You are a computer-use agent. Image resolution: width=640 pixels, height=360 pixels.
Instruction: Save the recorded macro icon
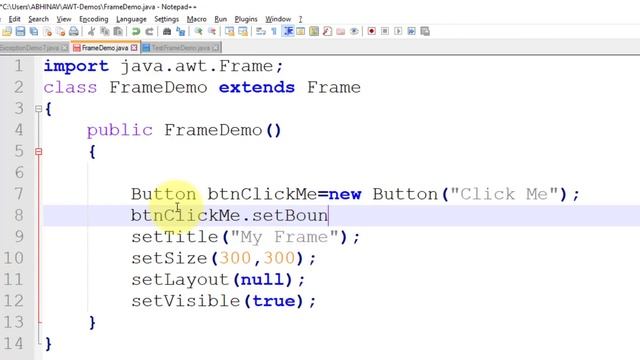425,31
